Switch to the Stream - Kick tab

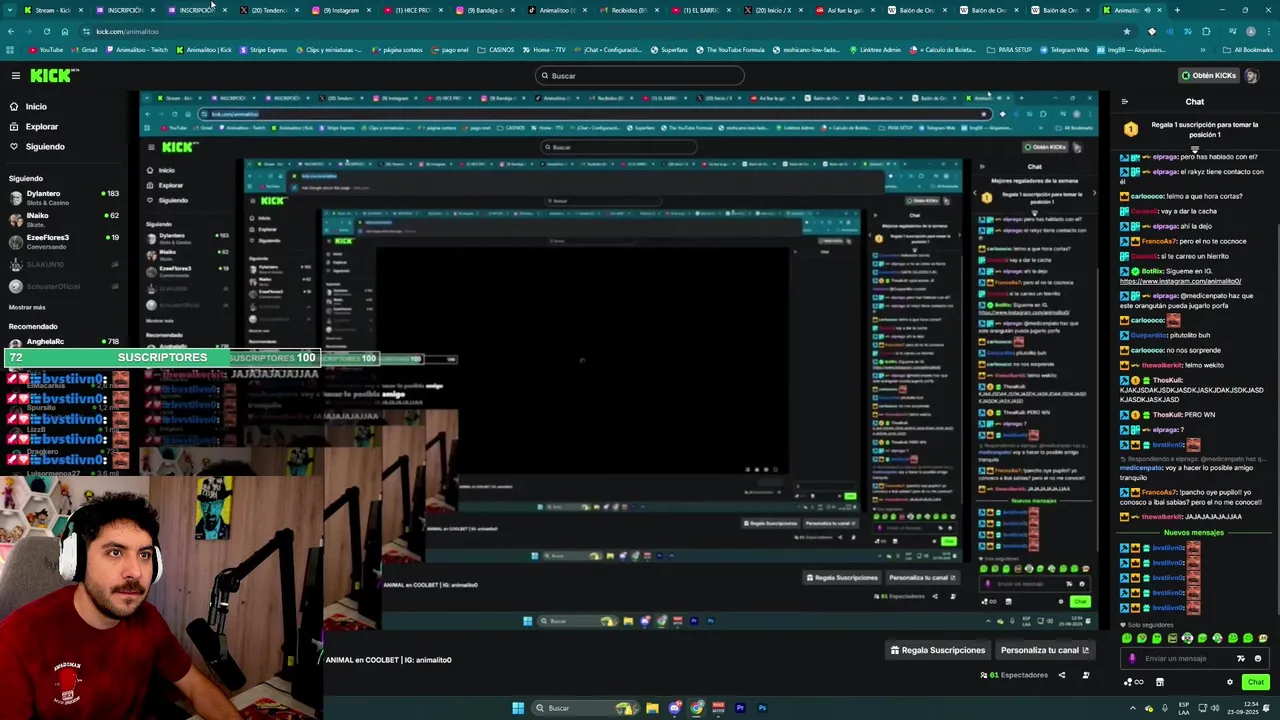[x=52, y=10]
